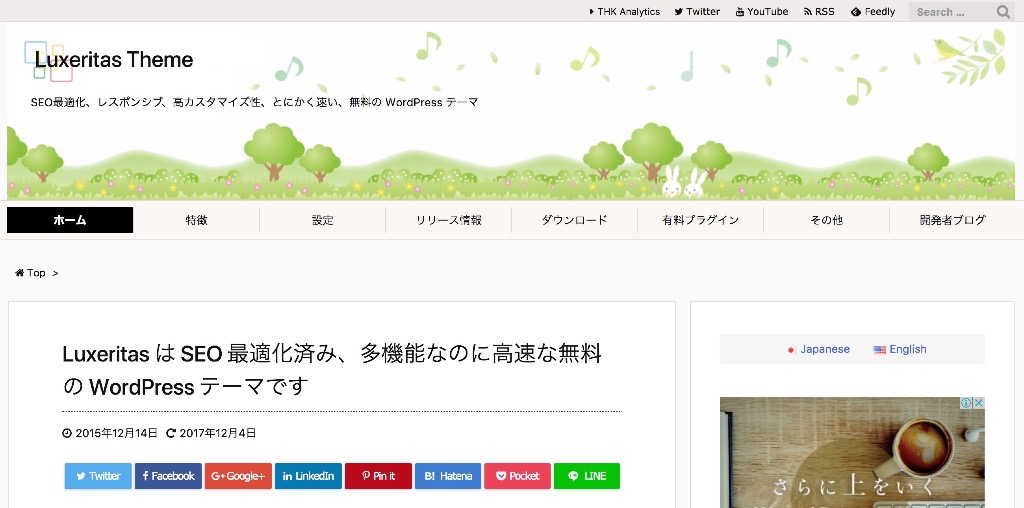The height and width of the screenshot is (508, 1024).
Task: Switch language to English
Action: point(908,349)
